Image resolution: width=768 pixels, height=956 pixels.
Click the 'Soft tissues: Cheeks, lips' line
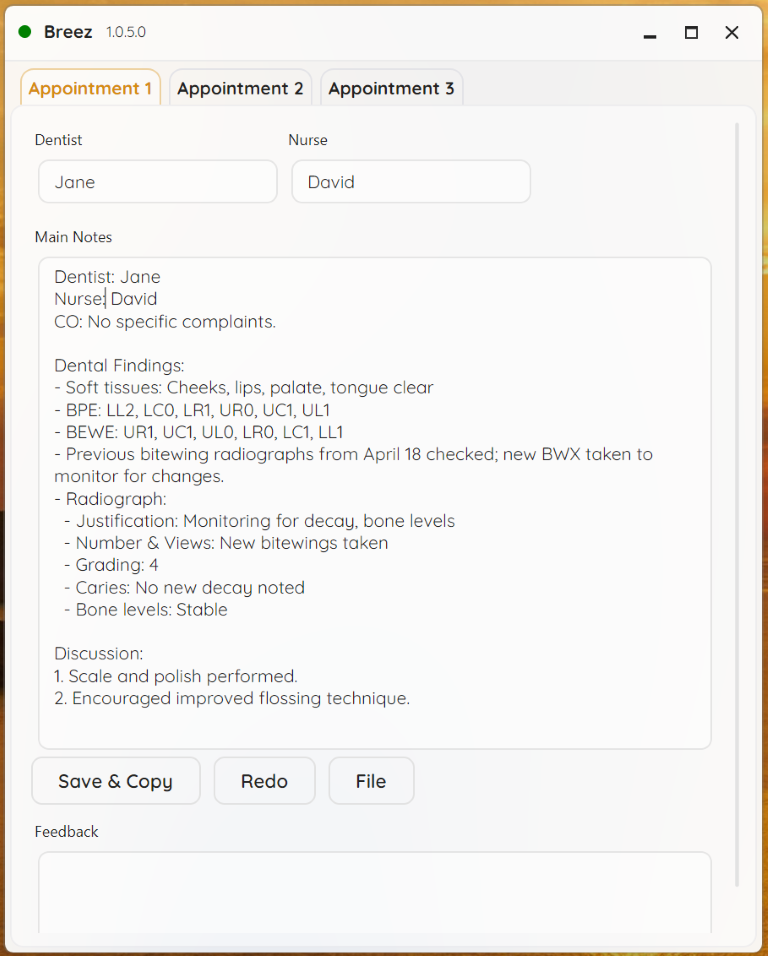click(244, 388)
